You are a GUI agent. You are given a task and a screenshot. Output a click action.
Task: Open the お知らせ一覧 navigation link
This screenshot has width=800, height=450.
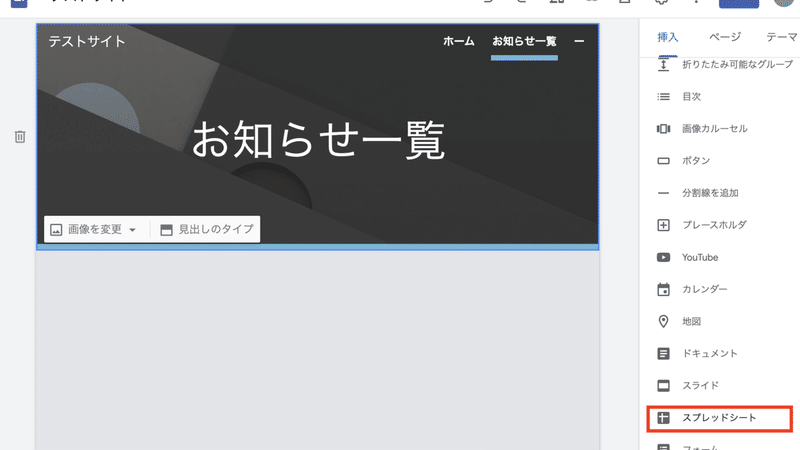(524, 41)
